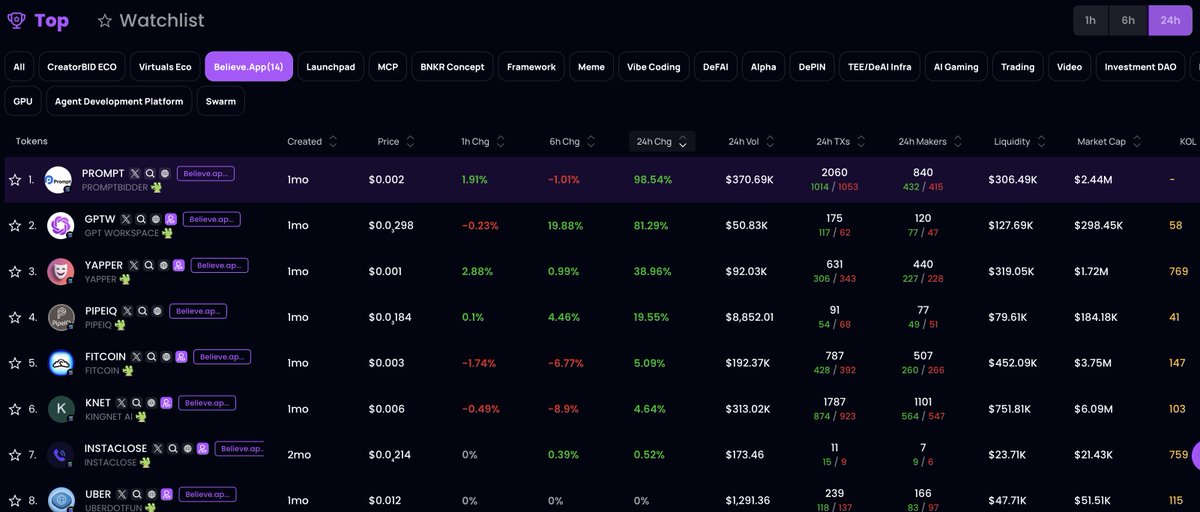Click the search icon beside INSTACLOSE

point(172,449)
